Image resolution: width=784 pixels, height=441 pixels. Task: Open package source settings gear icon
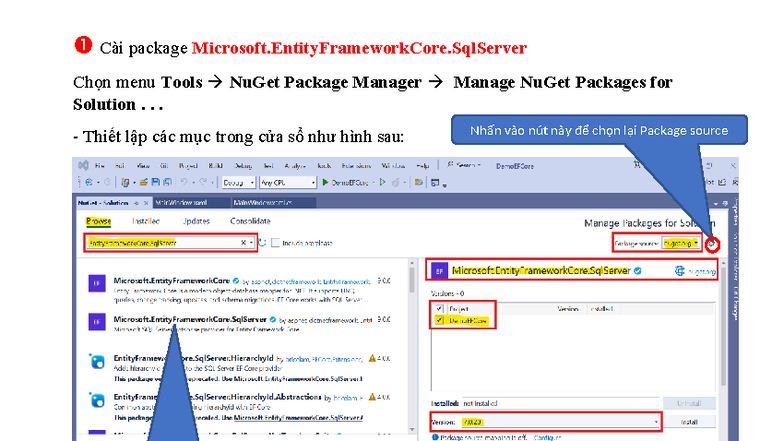[712, 244]
